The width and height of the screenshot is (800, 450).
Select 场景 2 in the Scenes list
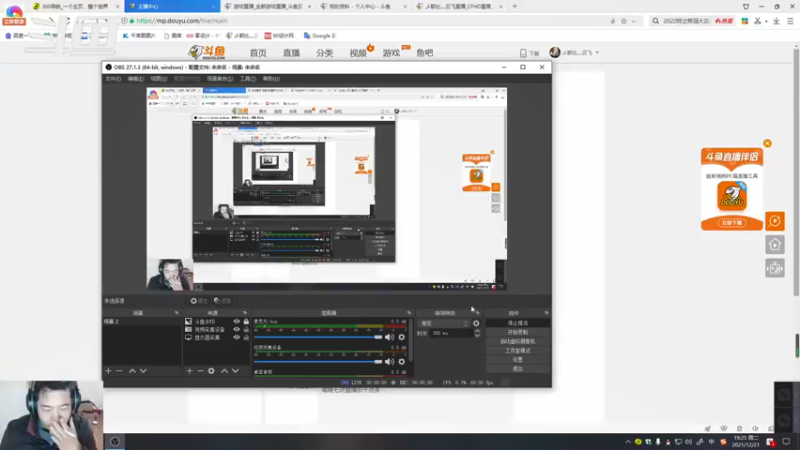click(142, 321)
